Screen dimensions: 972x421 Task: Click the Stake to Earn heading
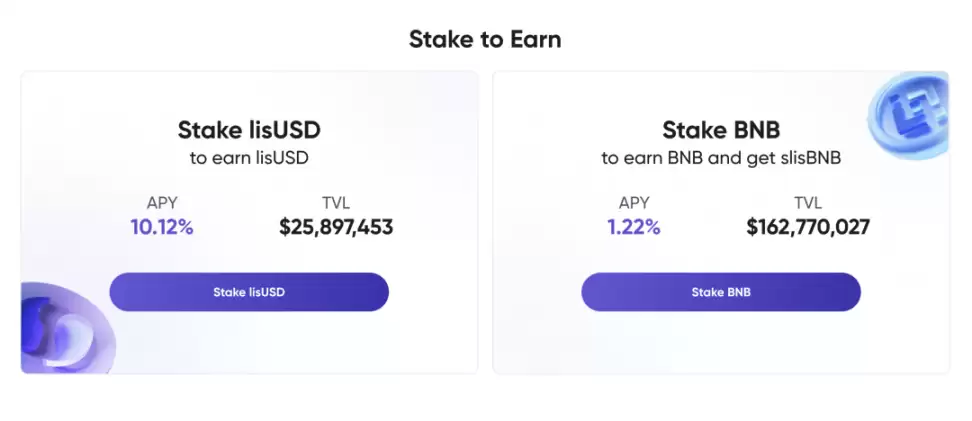(x=485, y=40)
